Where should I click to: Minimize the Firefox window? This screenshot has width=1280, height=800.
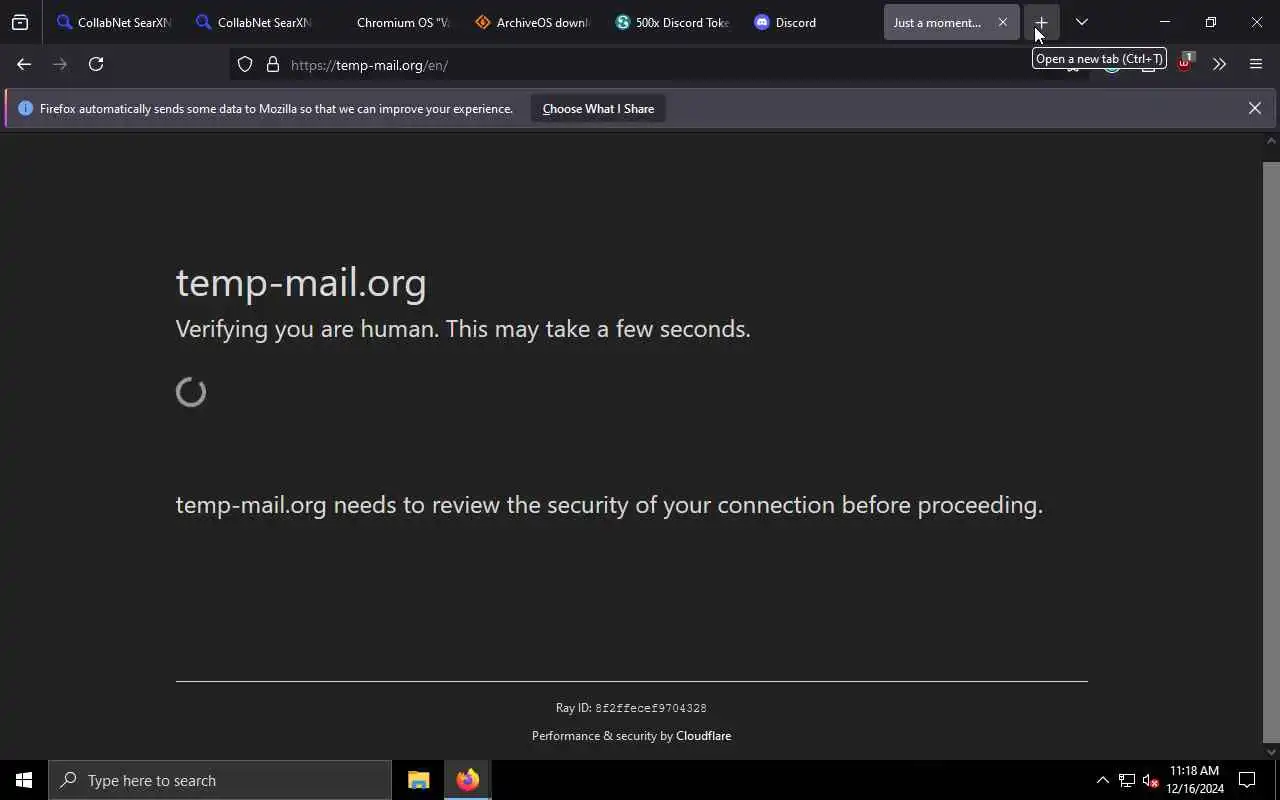(1164, 22)
